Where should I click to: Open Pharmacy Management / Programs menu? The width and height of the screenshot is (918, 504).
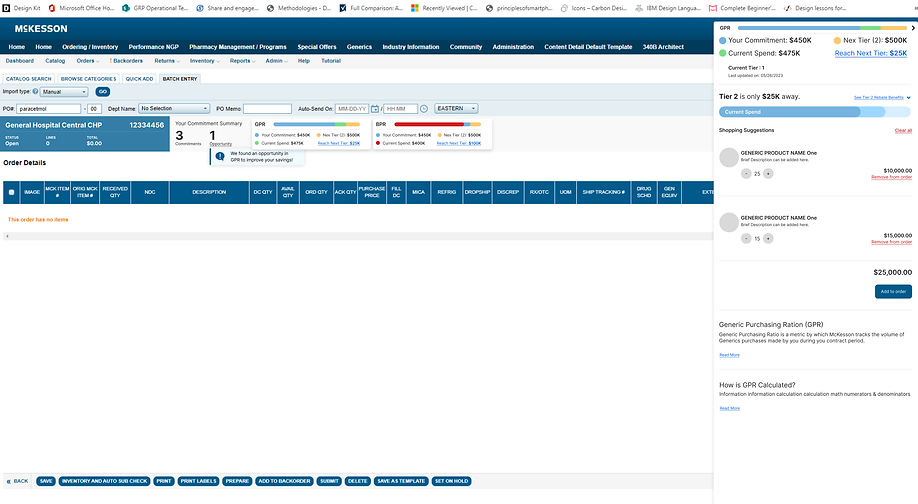coord(238,47)
